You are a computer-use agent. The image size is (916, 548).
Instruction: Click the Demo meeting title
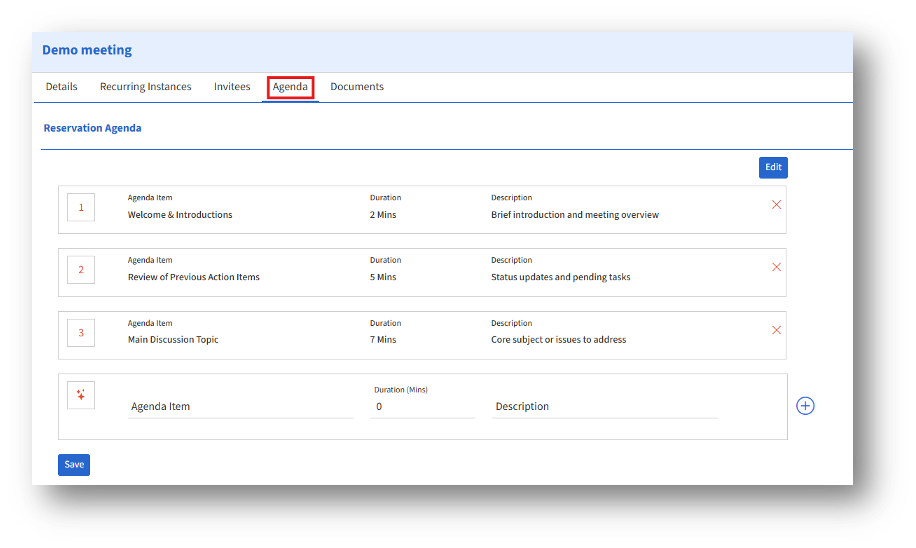[87, 50]
